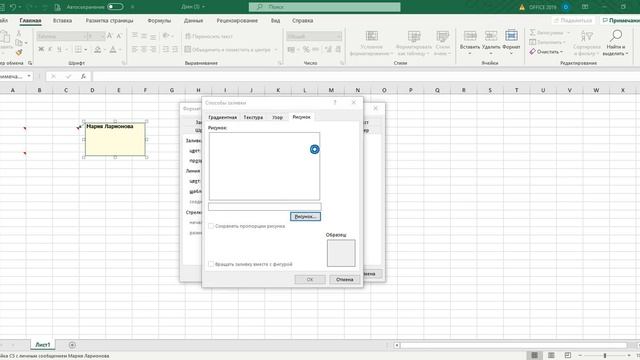Click the Decrease Font Size icon

pos(119,36)
